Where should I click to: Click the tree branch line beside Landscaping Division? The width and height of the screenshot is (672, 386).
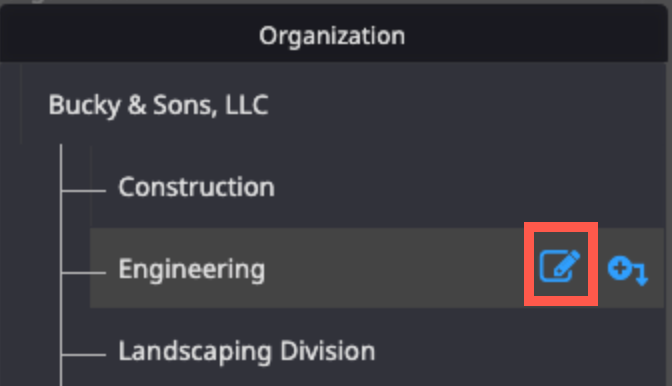pyautogui.click(x=84, y=355)
